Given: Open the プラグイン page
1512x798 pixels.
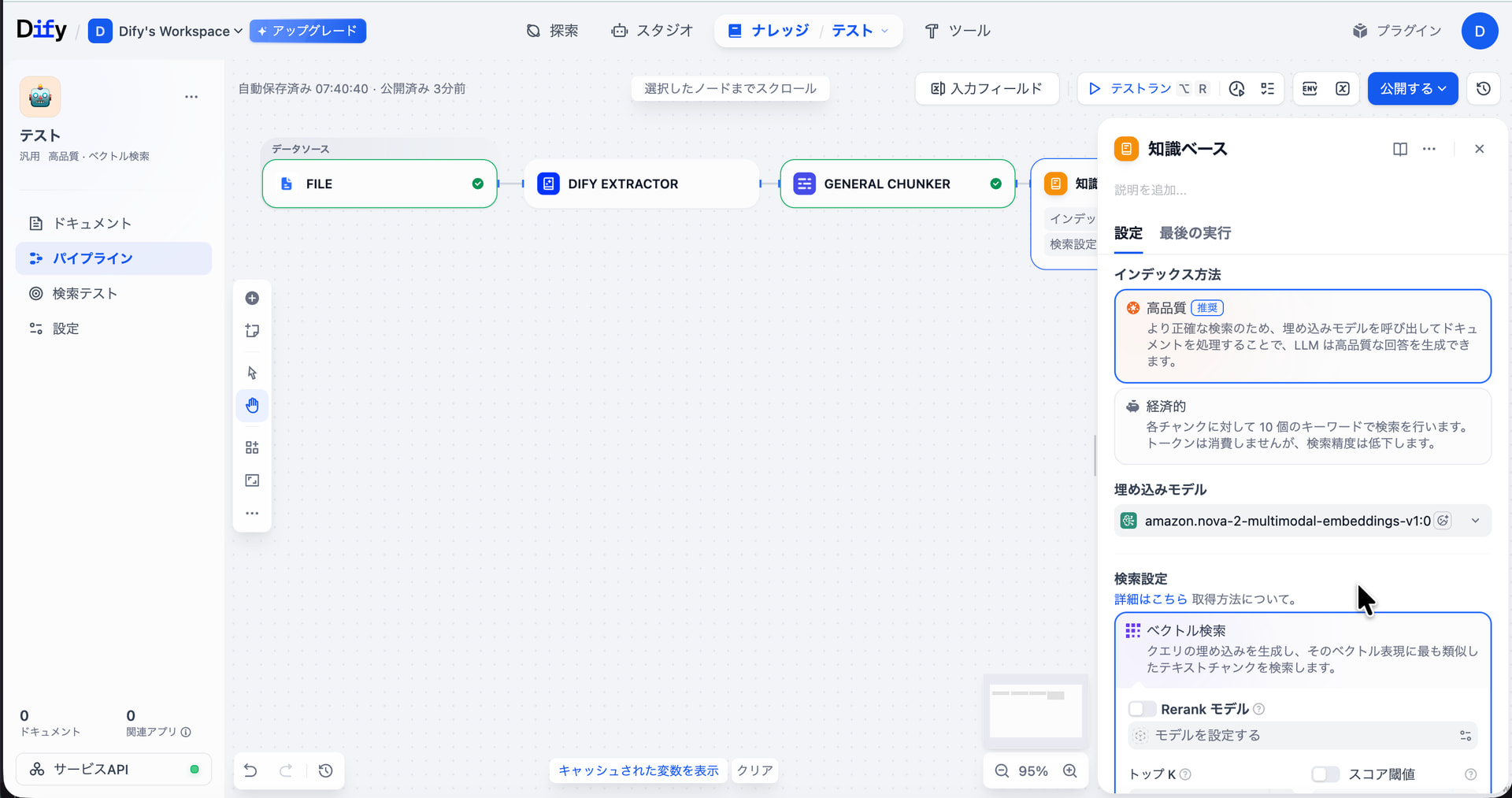Looking at the screenshot, I should pyautogui.click(x=1397, y=31).
